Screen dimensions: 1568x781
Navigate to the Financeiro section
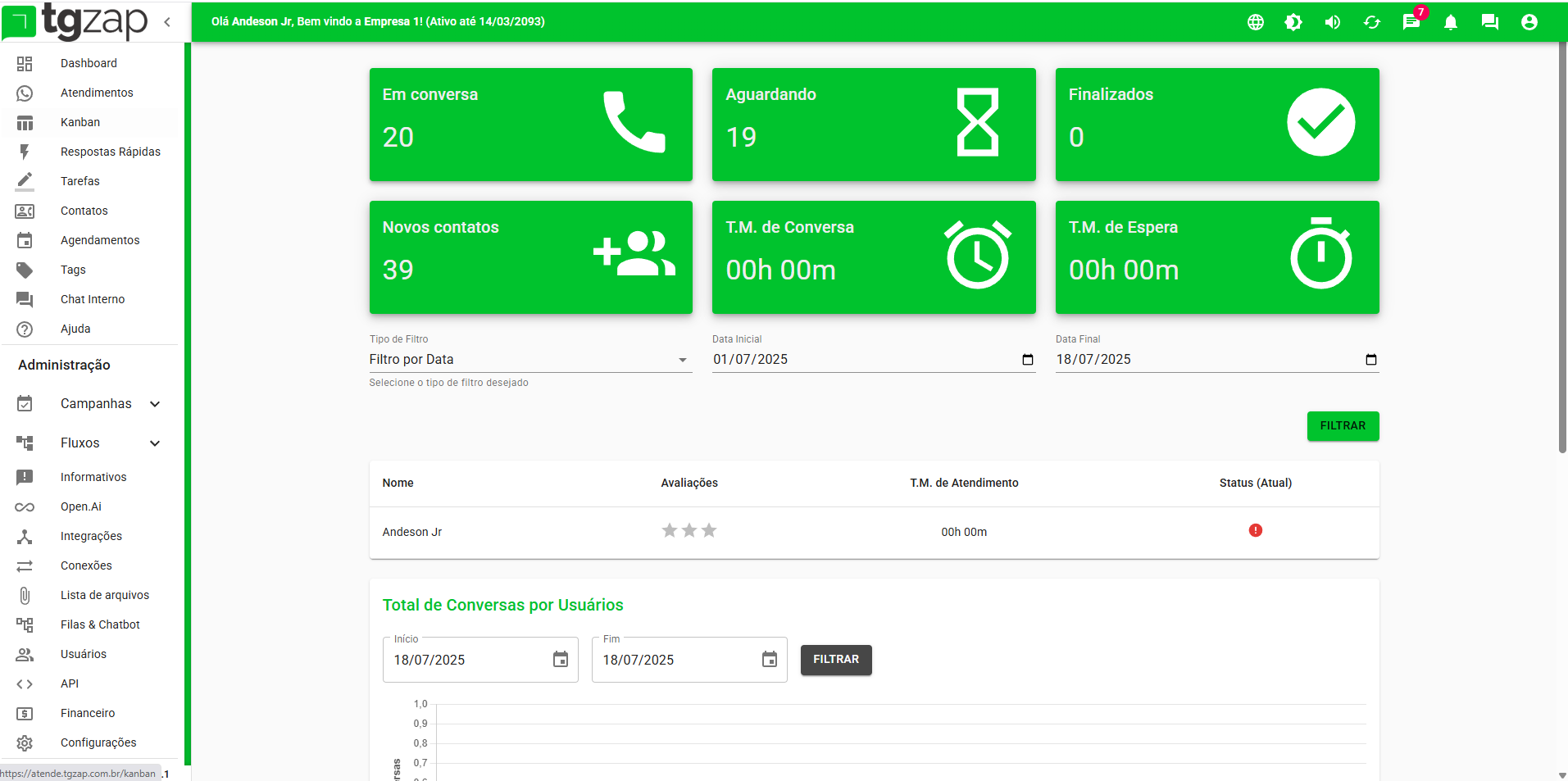pos(87,713)
